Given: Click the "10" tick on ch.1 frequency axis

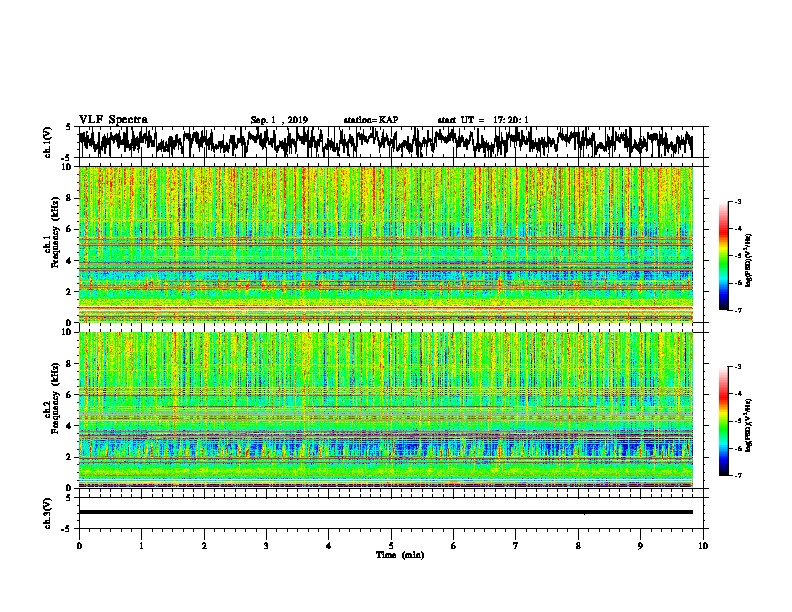Looking at the screenshot, I should (67, 167).
